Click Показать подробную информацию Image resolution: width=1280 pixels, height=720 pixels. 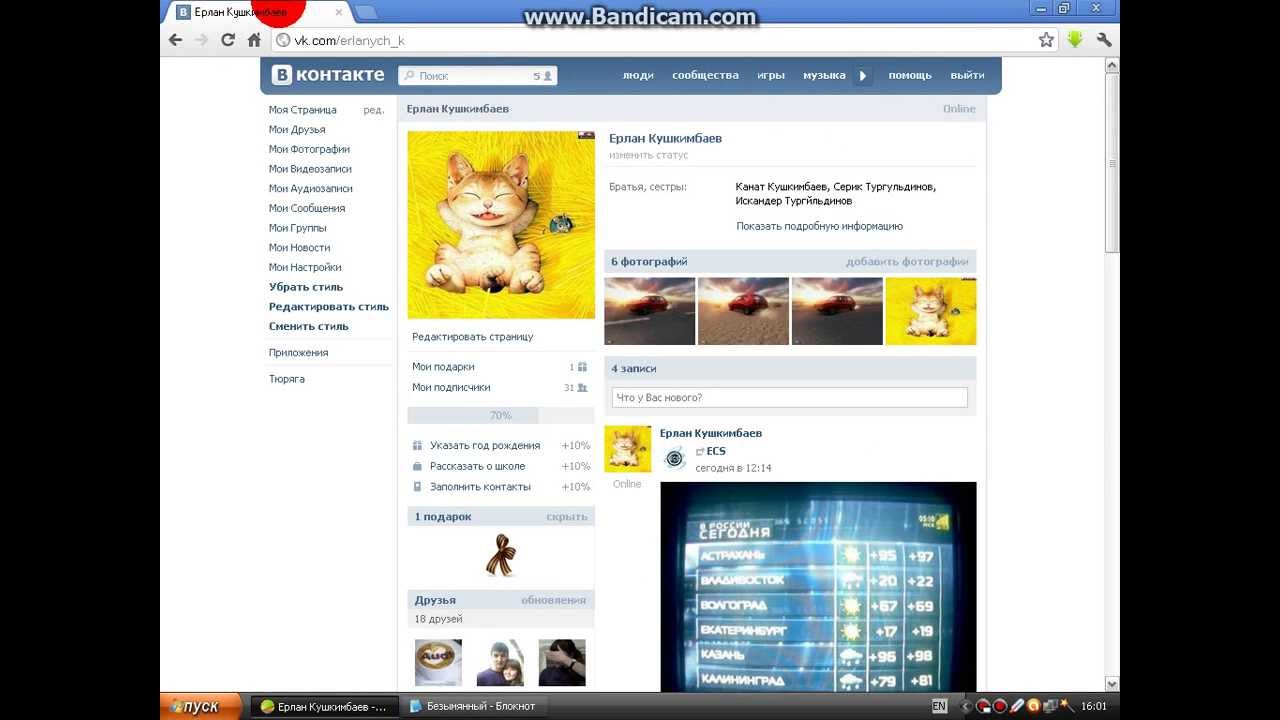tap(820, 226)
